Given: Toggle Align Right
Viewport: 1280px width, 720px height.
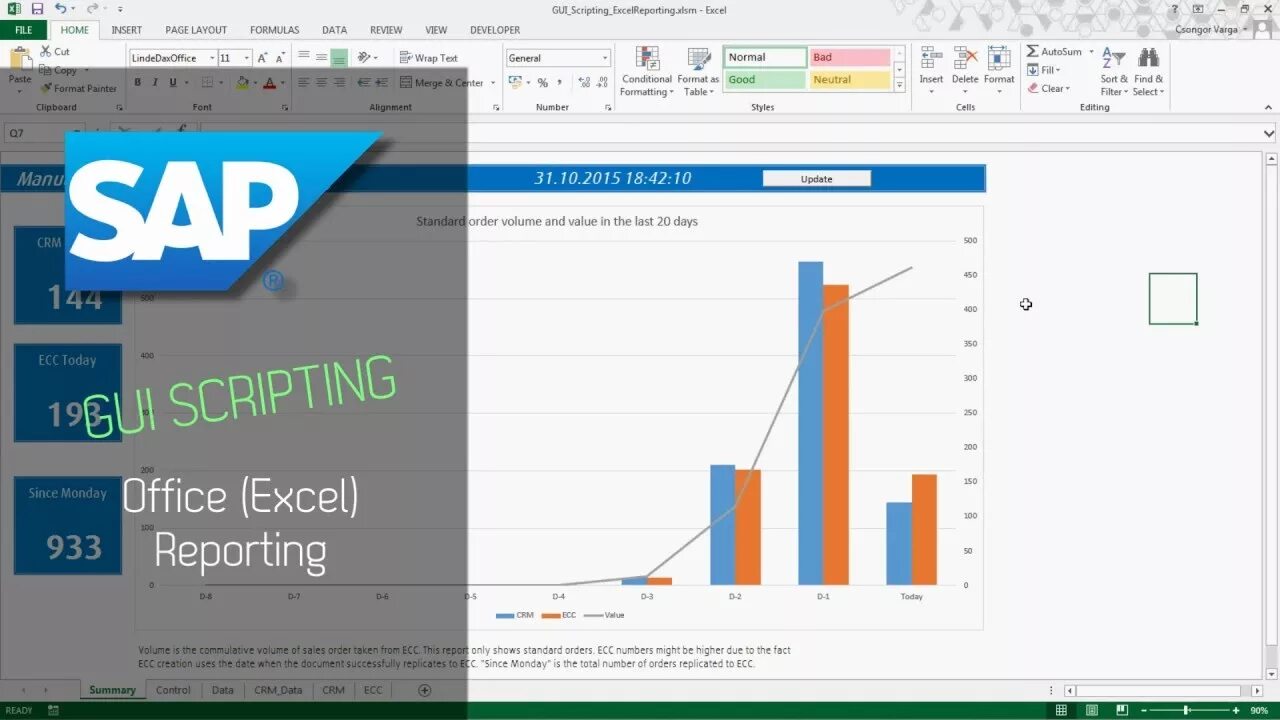Looking at the screenshot, I should click(x=339, y=83).
